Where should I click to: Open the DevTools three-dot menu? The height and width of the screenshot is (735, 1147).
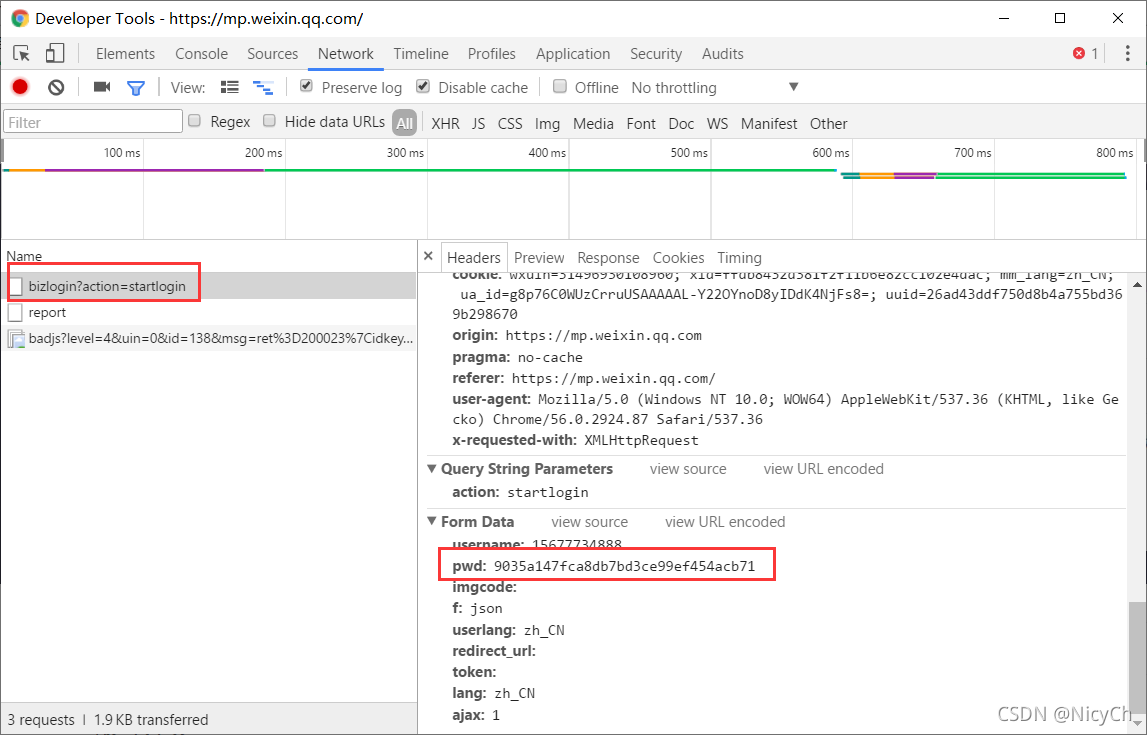click(x=1127, y=53)
